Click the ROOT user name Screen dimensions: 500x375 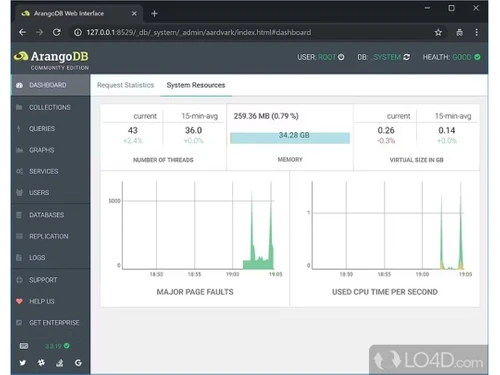327,57
